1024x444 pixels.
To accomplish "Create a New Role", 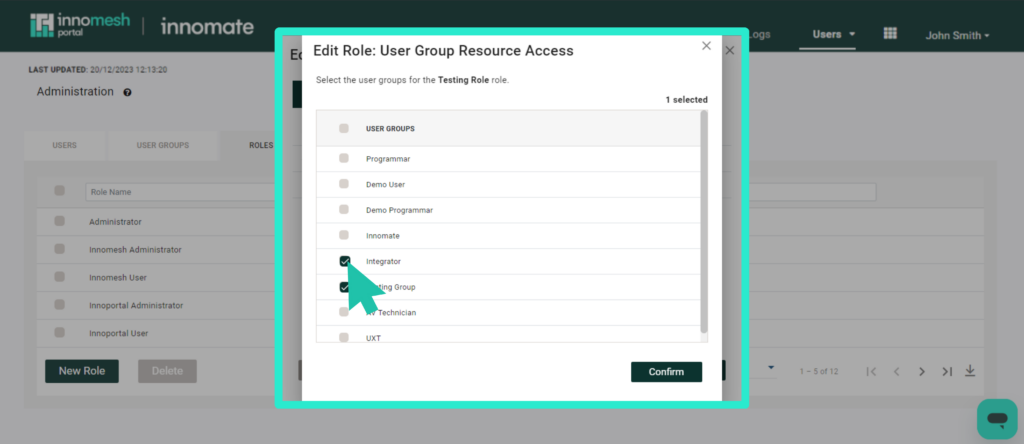I will [x=82, y=371].
